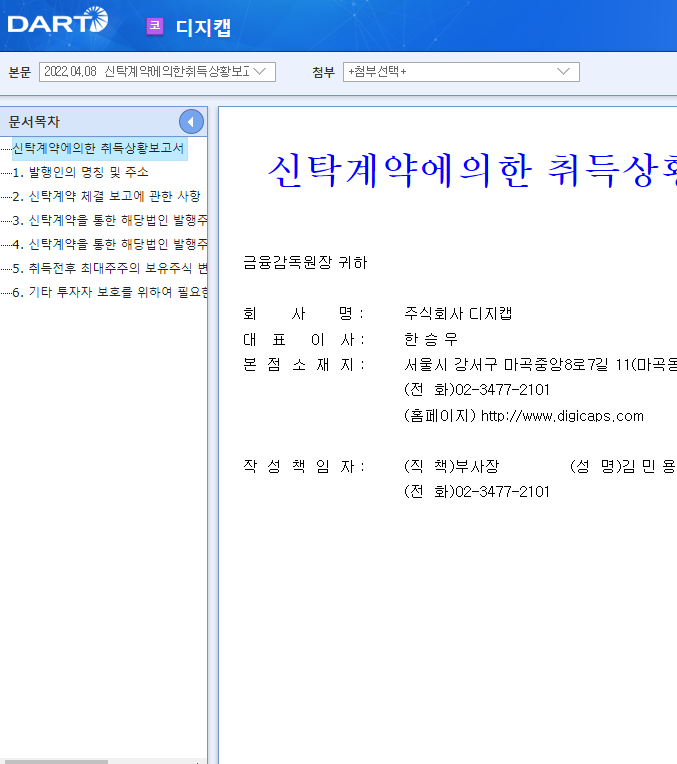Open section 1. 발행인의 명칭 및 주소
Screen dimensions: 677x764
[x=80, y=172]
